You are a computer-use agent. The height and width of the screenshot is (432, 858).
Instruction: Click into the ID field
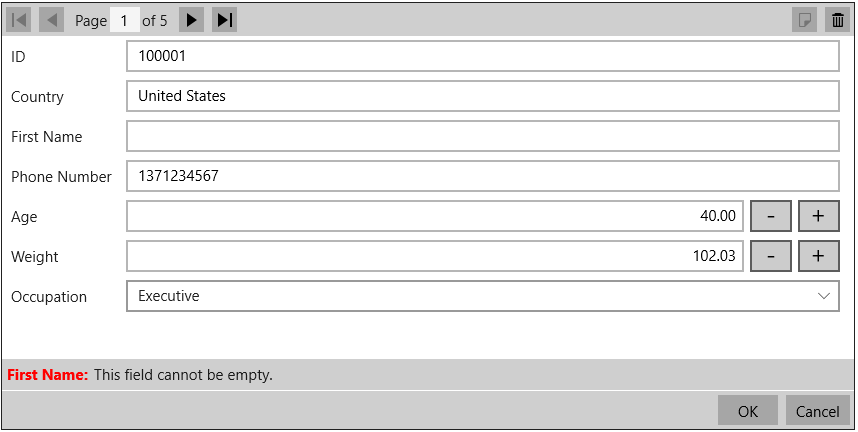click(x=482, y=57)
